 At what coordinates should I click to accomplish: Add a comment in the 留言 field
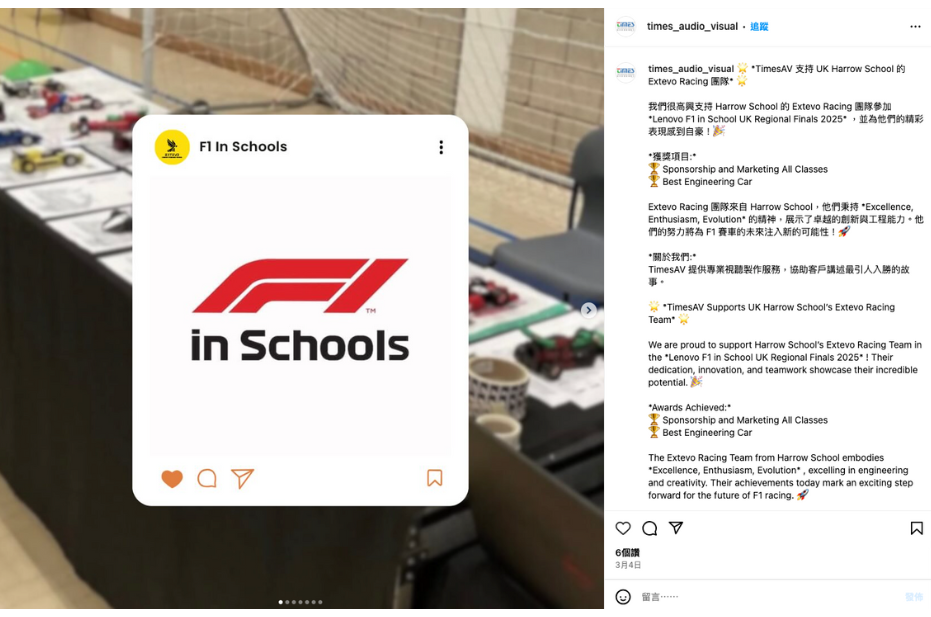(766, 597)
